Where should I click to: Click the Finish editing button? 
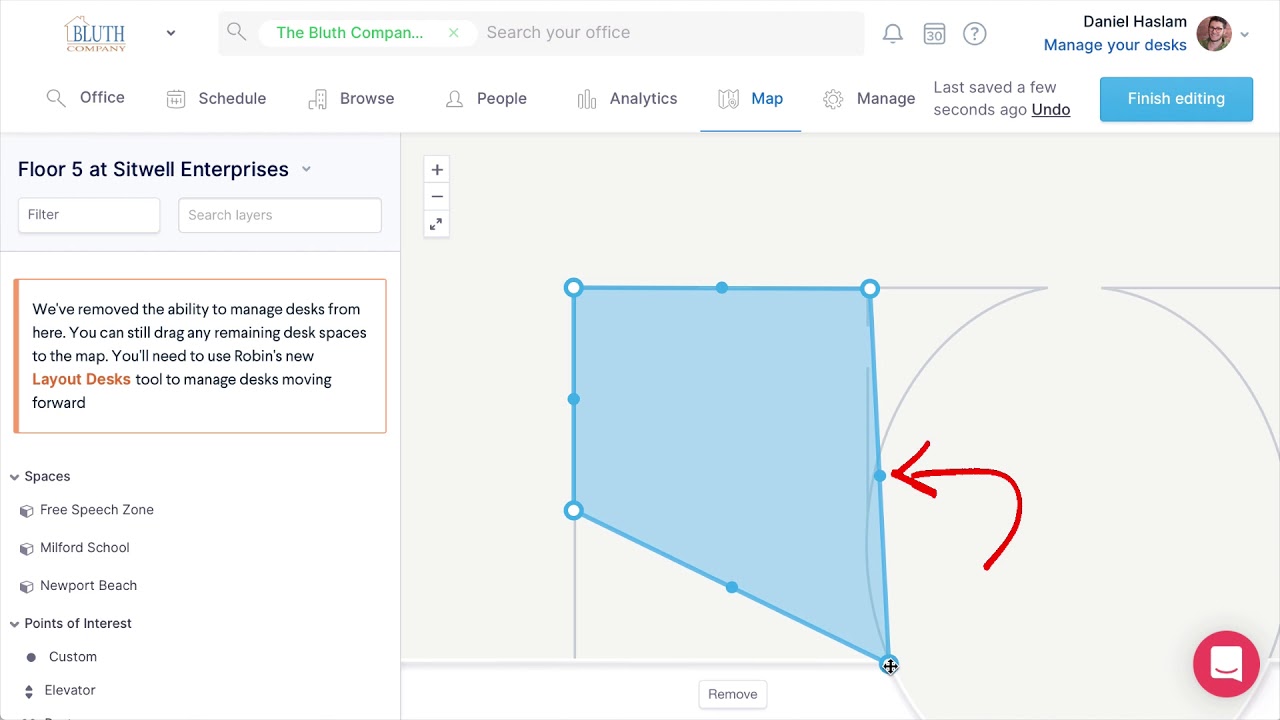tap(1176, 99)
